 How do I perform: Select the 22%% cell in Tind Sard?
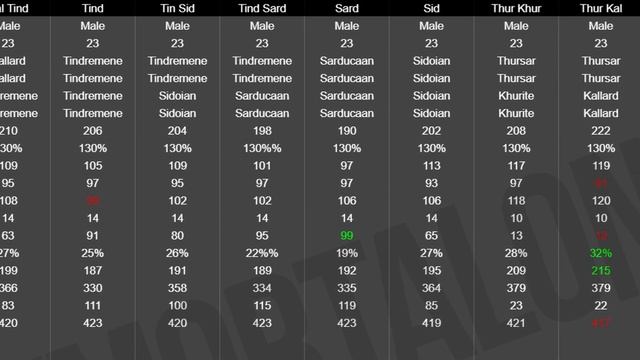(x=262, y=253)
